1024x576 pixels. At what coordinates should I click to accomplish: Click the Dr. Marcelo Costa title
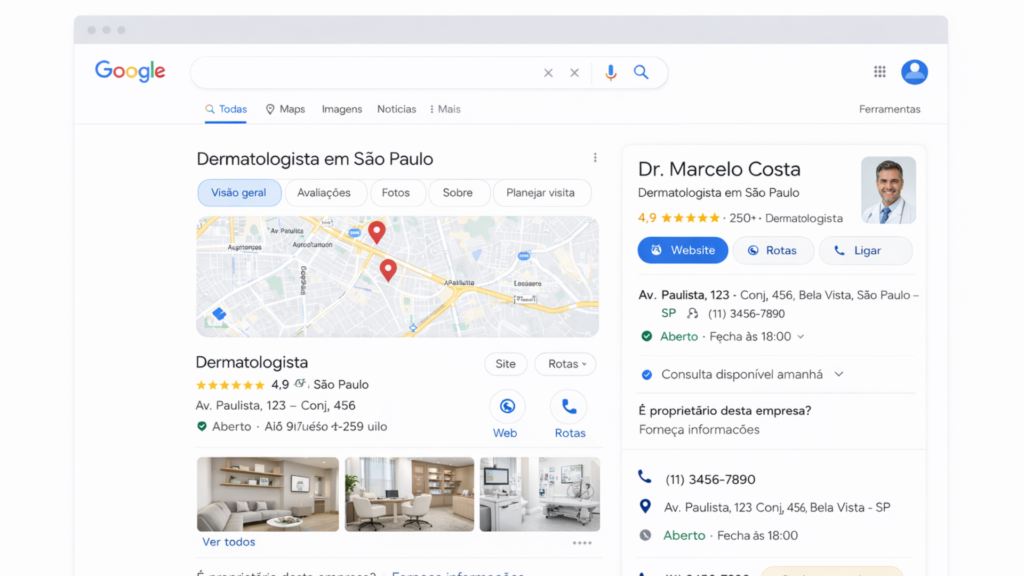719,169
